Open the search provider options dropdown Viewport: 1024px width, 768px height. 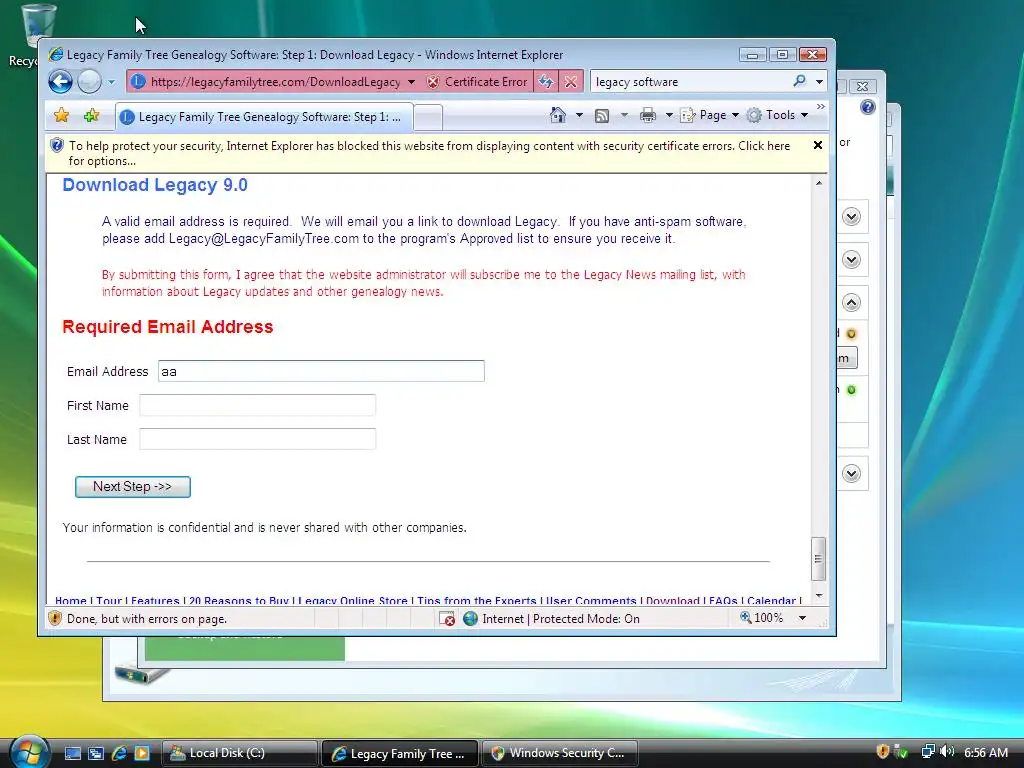(x=819, y=82)
